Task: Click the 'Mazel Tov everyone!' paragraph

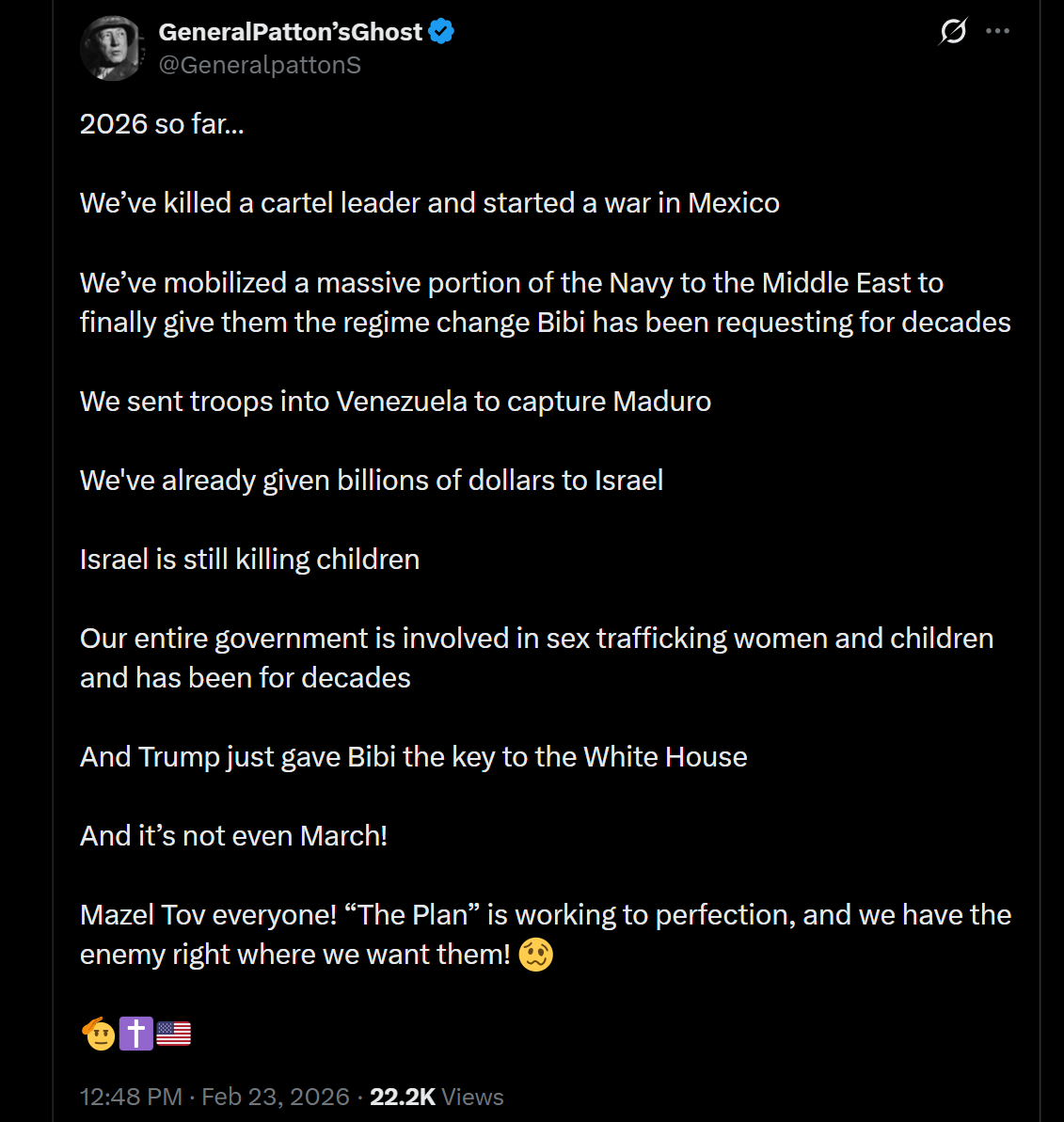Action: tap(545, 915)
